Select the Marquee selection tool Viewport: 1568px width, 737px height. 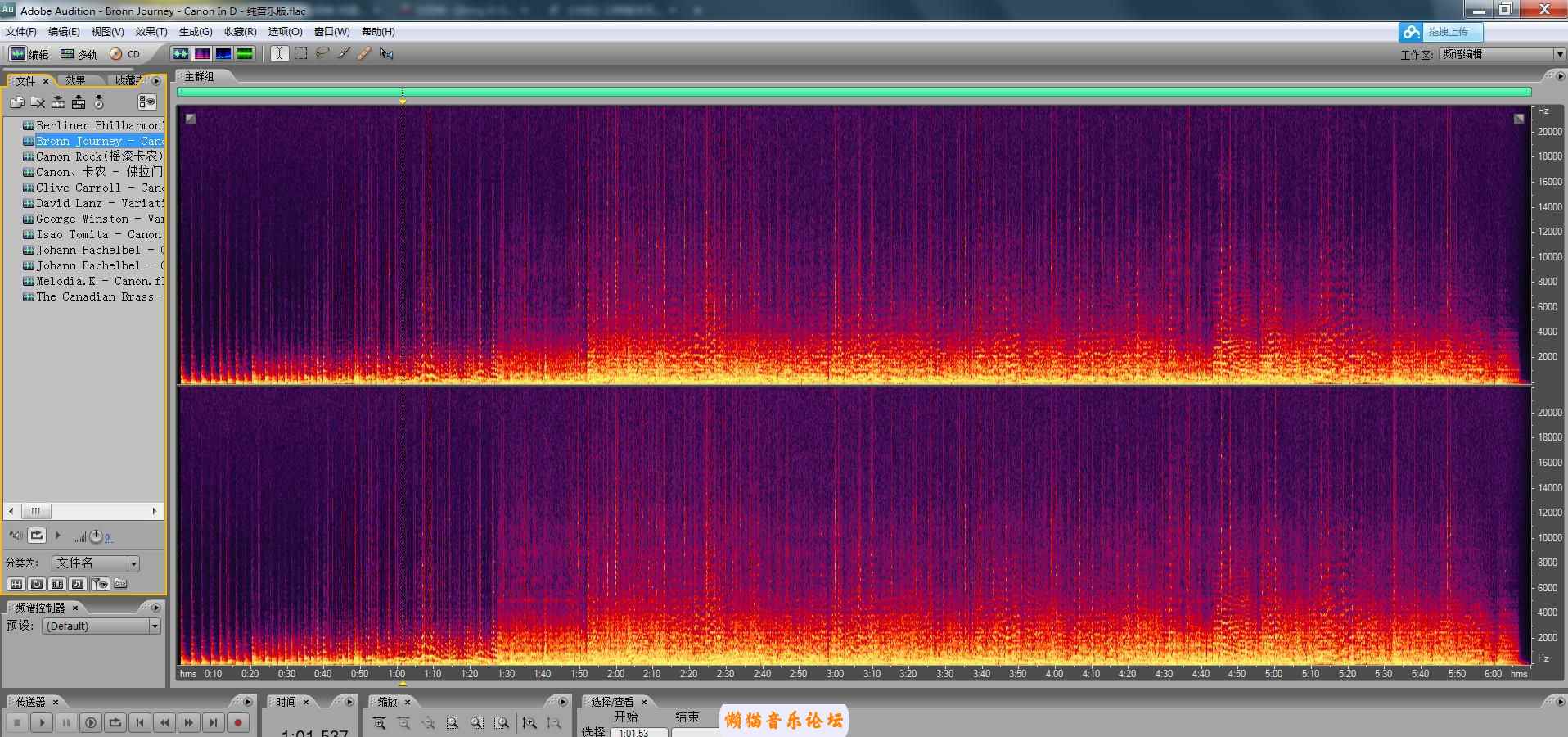301,54
